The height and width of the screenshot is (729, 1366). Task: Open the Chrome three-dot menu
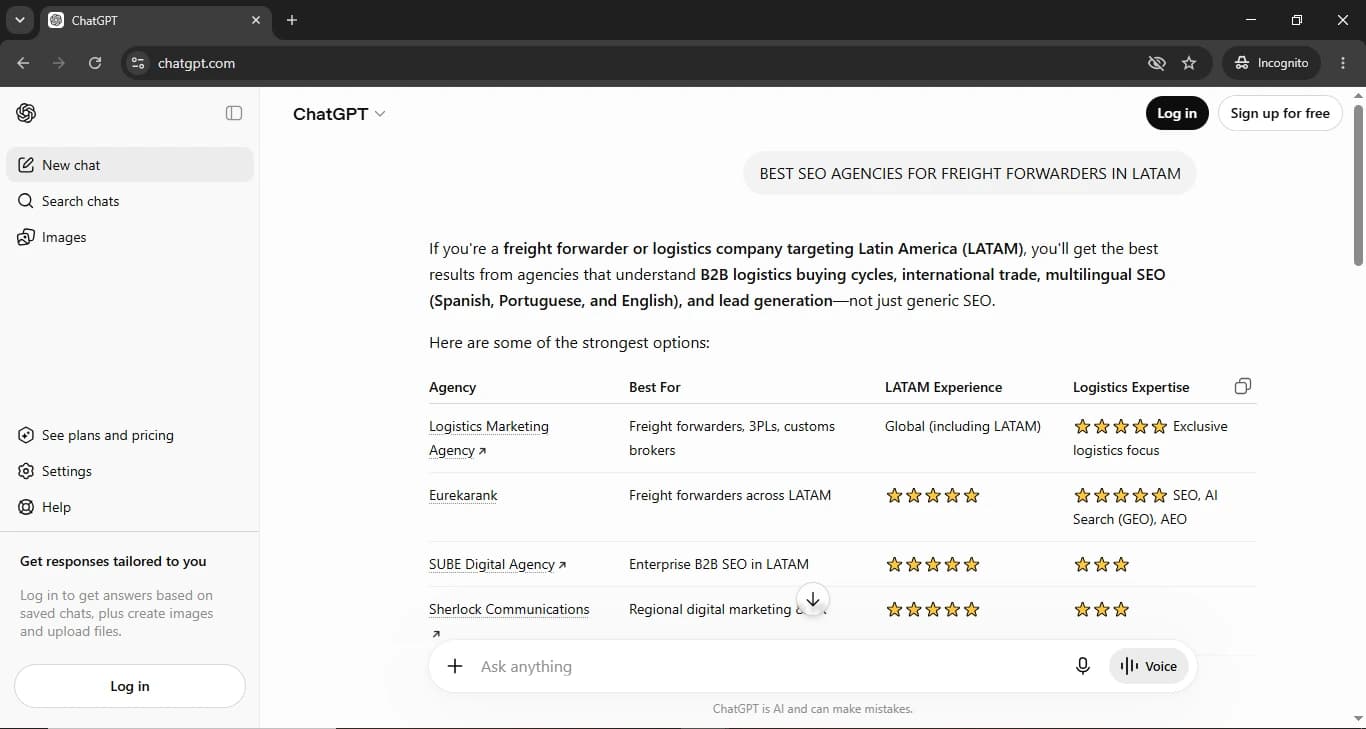1343,63
